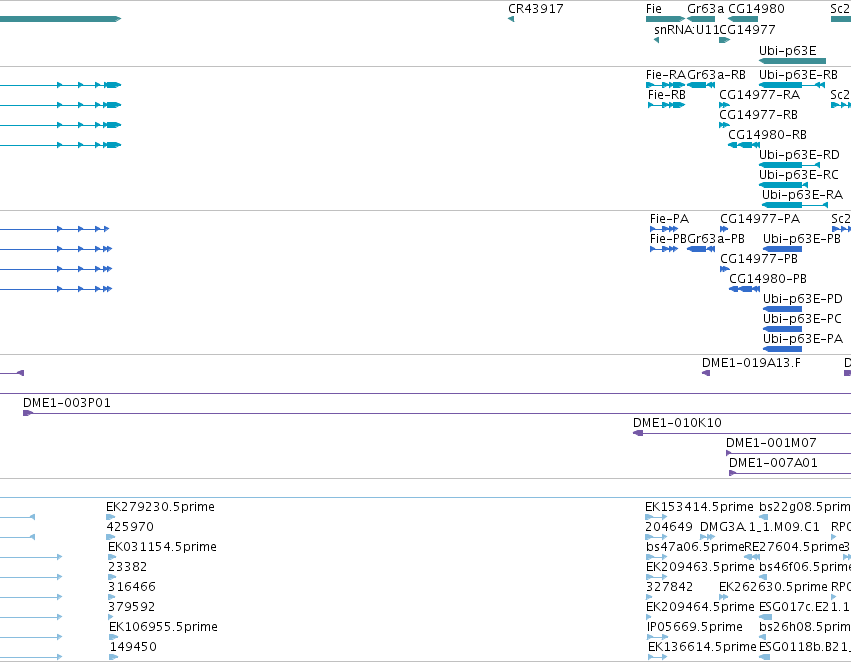Image resolution: width=851 pixels, height=662 pixels.
Task: Click the CG14977-PB protein label
Action: [759, 259]
